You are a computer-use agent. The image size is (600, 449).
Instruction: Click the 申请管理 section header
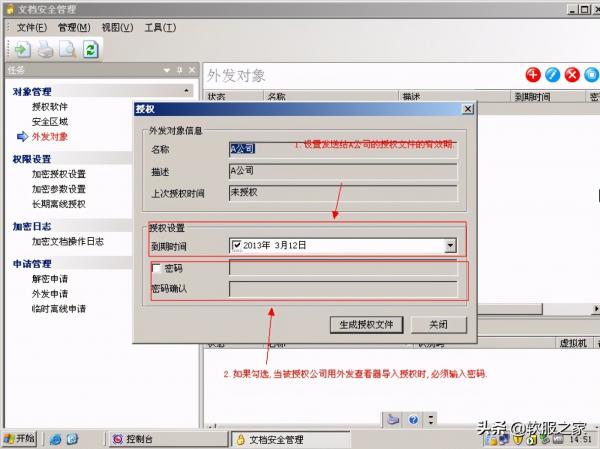[32, 264]
